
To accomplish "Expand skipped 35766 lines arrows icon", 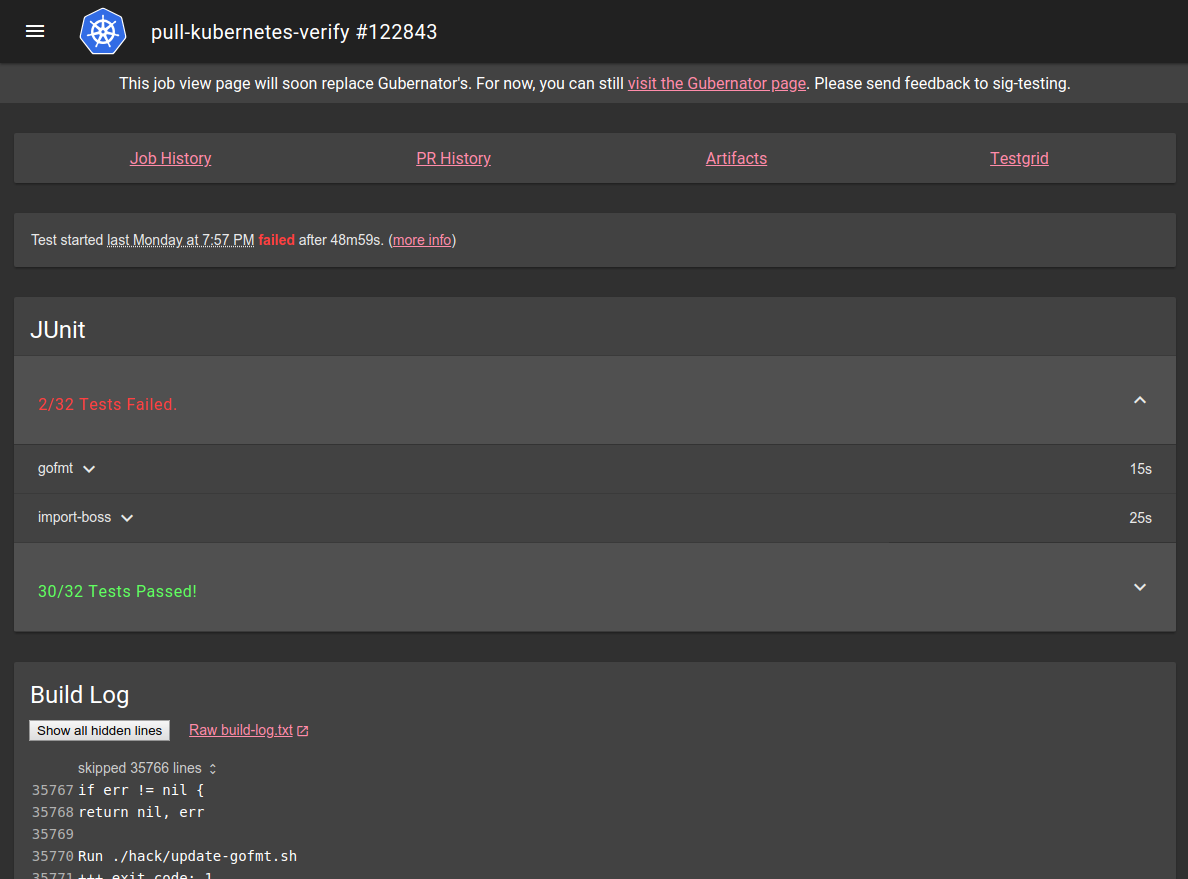I will click(213, 769).
